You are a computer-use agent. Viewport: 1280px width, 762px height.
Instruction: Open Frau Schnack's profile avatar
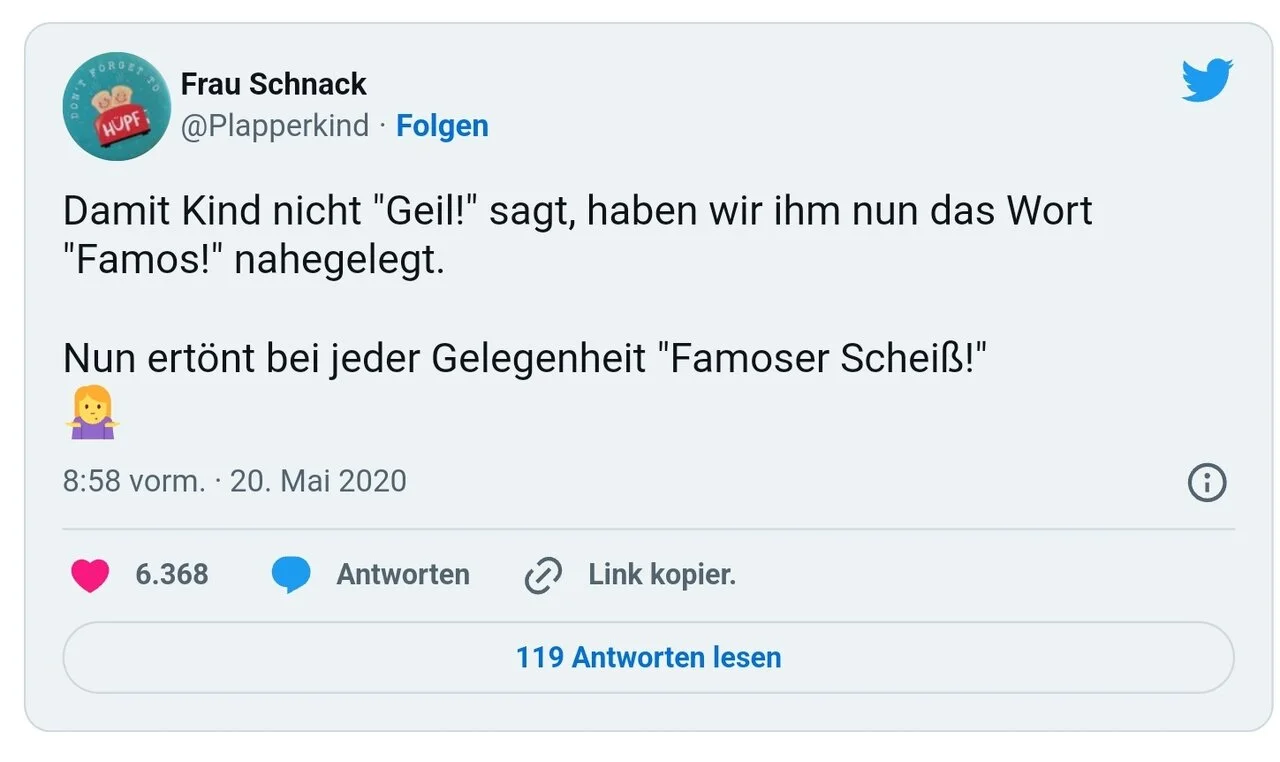coord(116,105)
